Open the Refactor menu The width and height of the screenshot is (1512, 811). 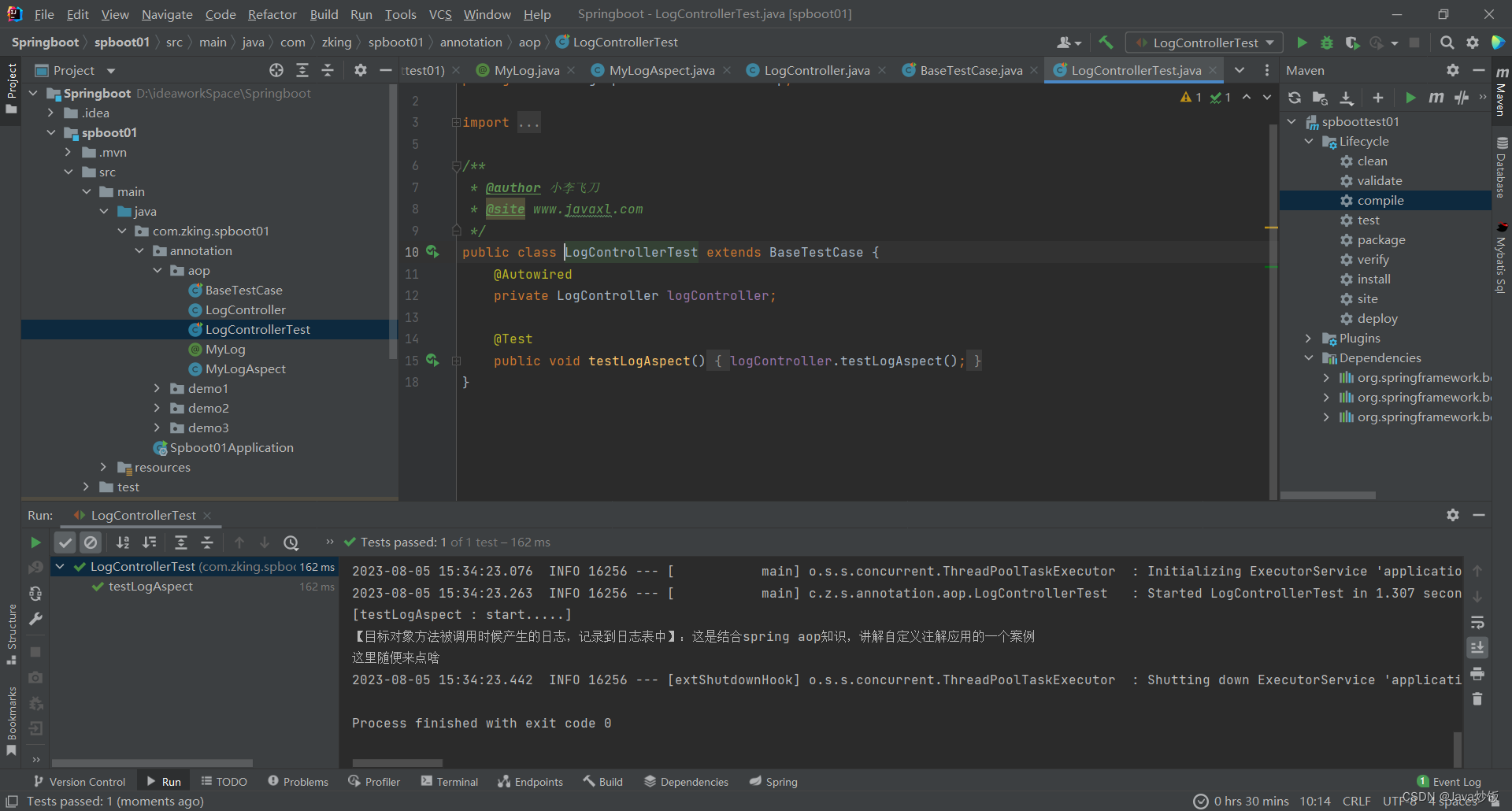(272, 14)
